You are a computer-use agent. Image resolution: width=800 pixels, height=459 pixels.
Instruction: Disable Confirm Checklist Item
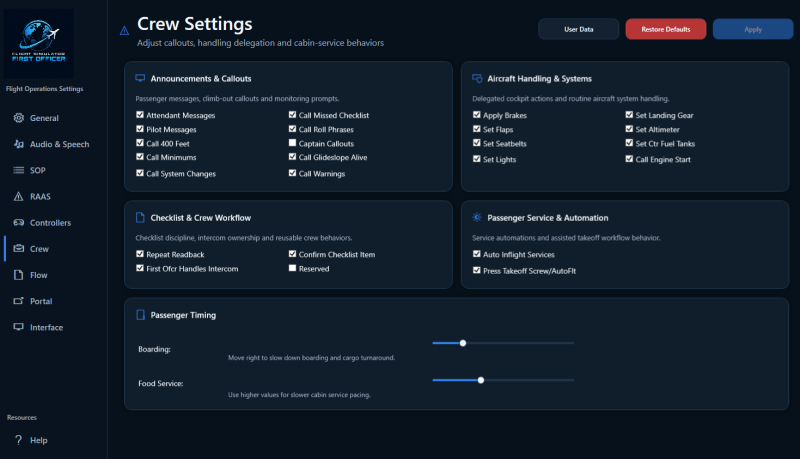[292, 253]
